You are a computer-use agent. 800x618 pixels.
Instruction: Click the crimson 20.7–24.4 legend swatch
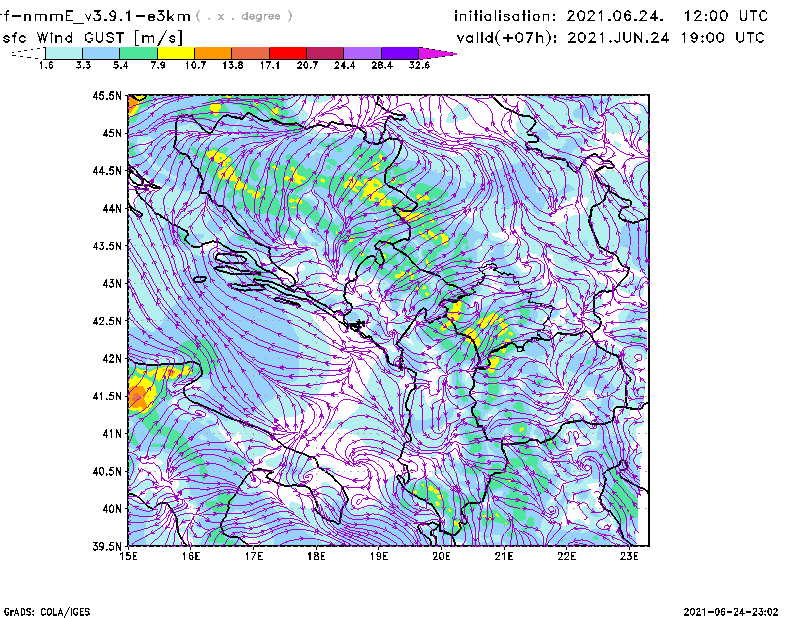(x=325, y=53)
